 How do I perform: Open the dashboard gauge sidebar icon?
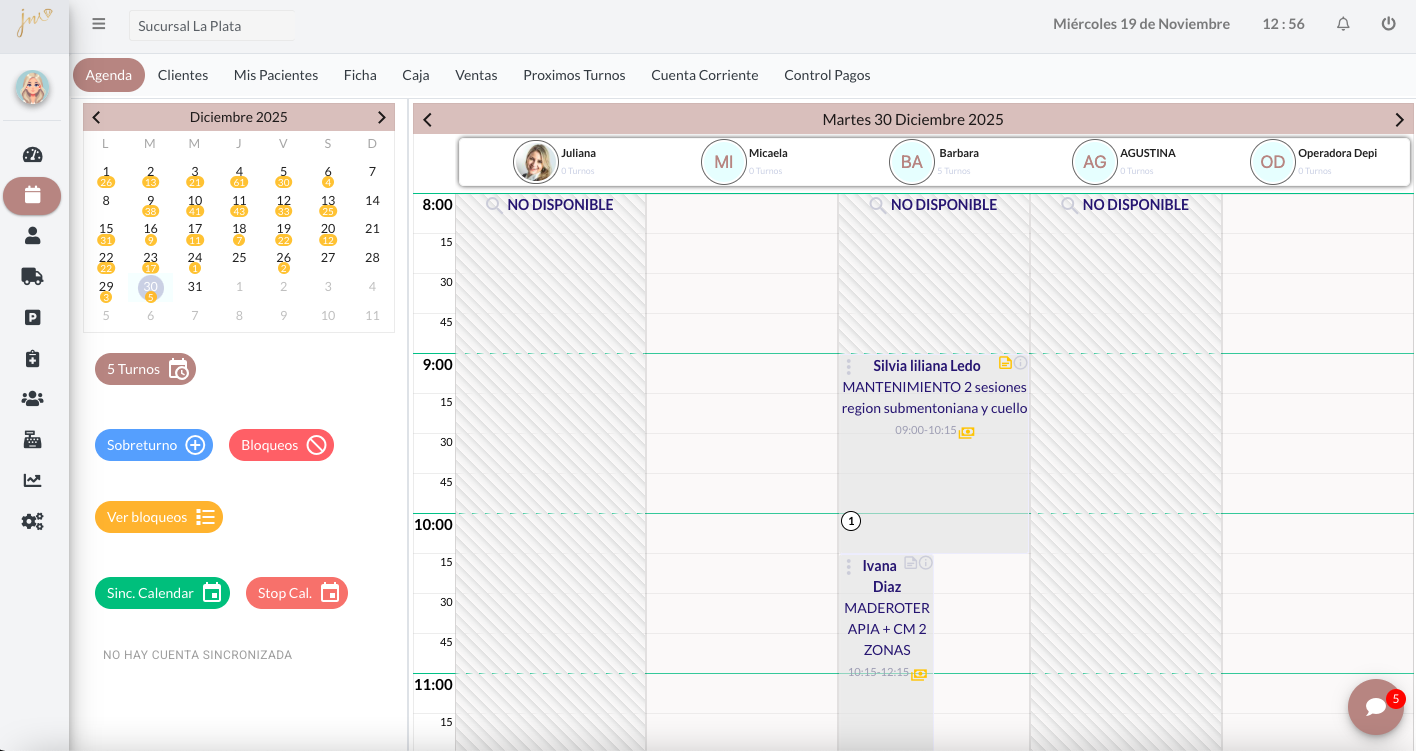32,155
